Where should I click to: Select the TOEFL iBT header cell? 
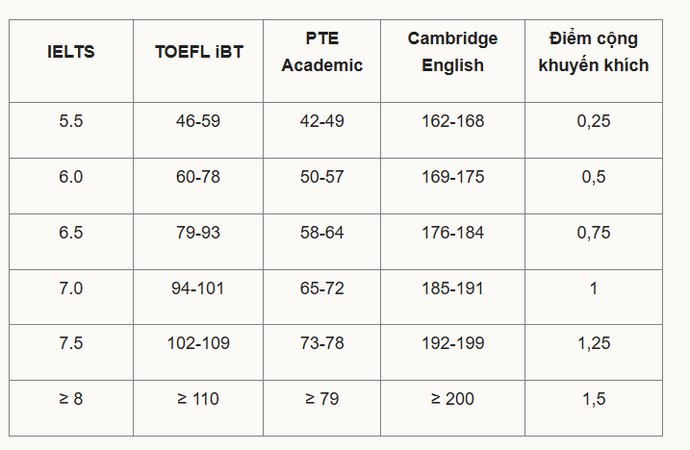click(x=198, y=52)
